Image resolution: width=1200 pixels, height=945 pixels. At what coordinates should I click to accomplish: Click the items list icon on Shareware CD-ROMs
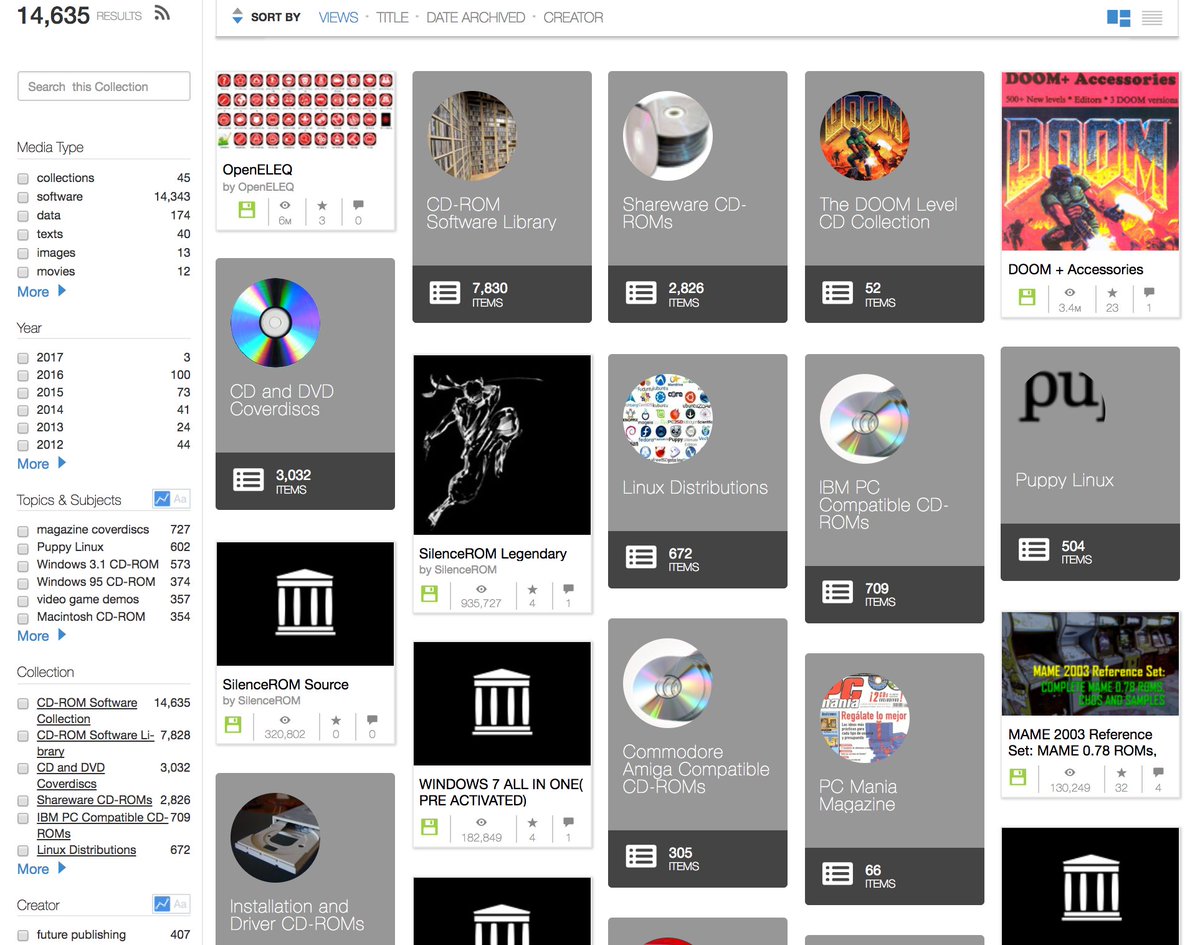641,293
